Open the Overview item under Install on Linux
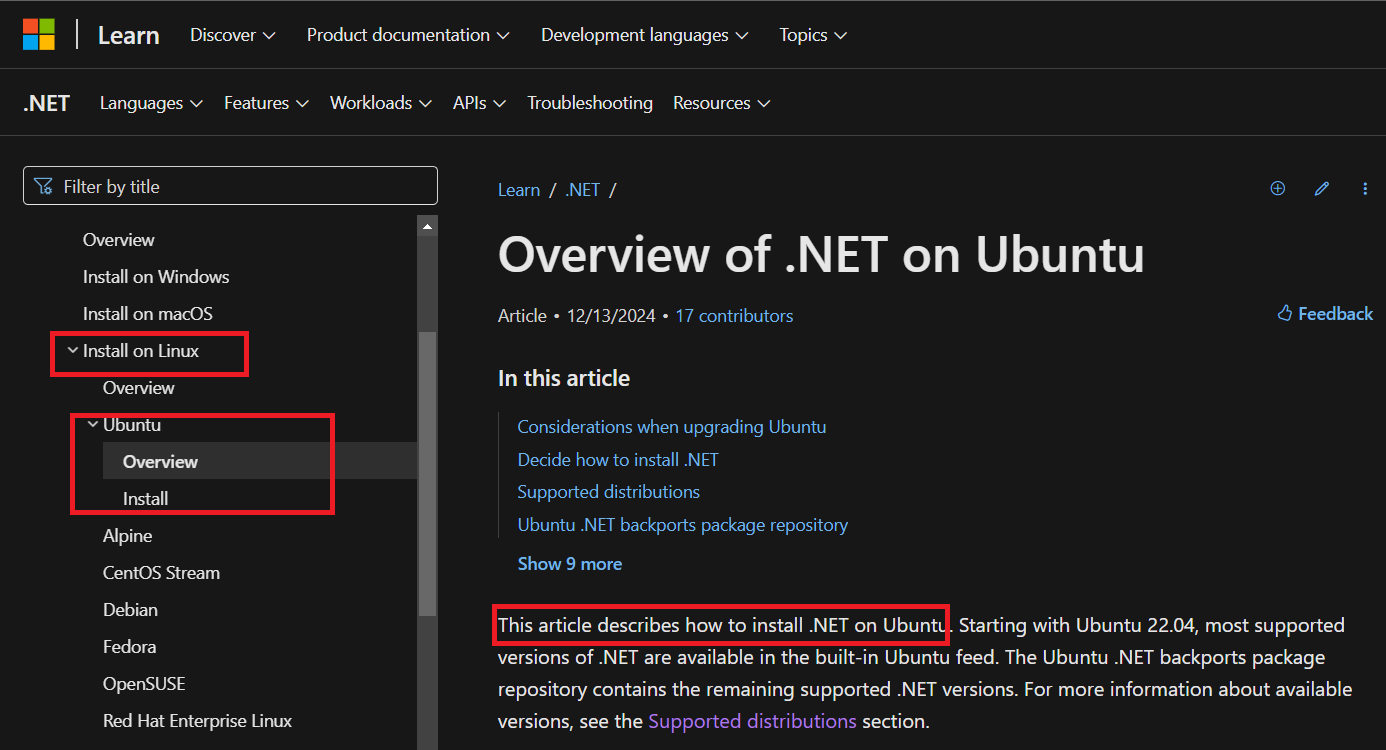Viewport: 1386px width, 750px height. [139, 388]
